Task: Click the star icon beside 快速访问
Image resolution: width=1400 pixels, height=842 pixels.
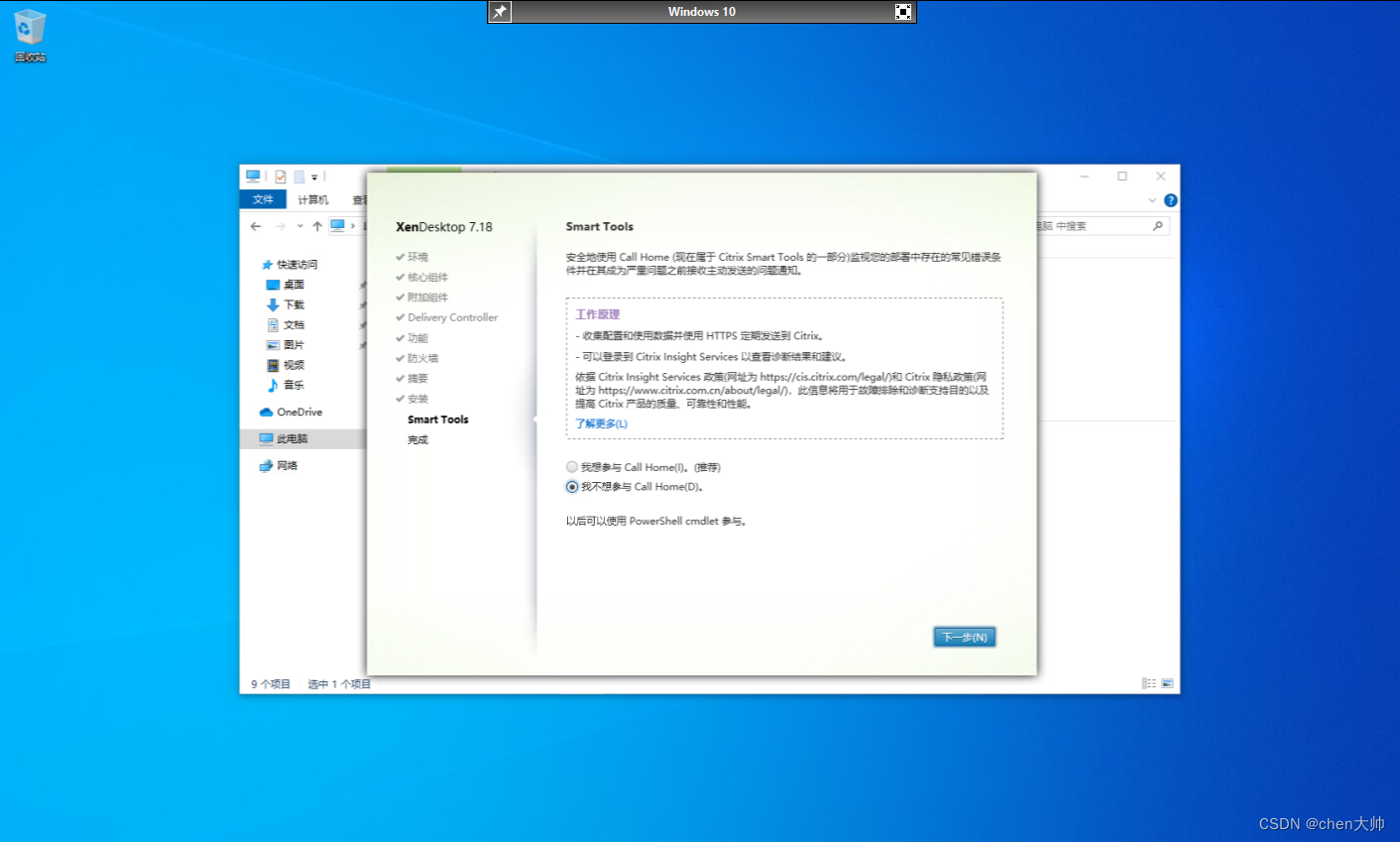Action: (x=267, y=265)
